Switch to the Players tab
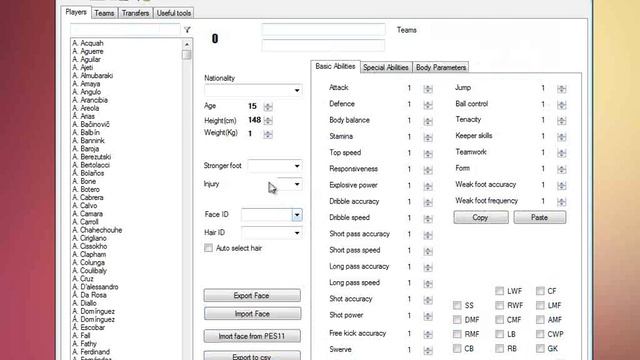This screenshot has height=360, width=640. (x=76, y=12)
